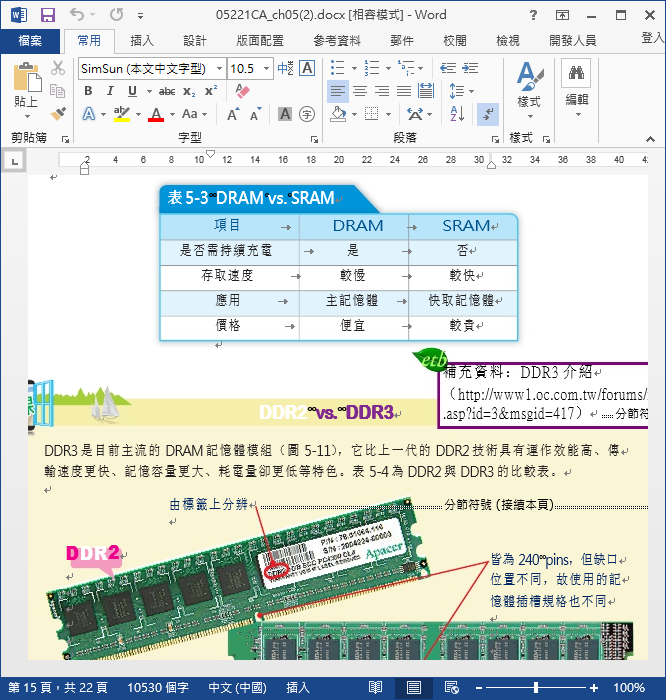The height and width of the screenshot is (700, 666).
Task: Click the red font color button
Action: pos(156,114)
